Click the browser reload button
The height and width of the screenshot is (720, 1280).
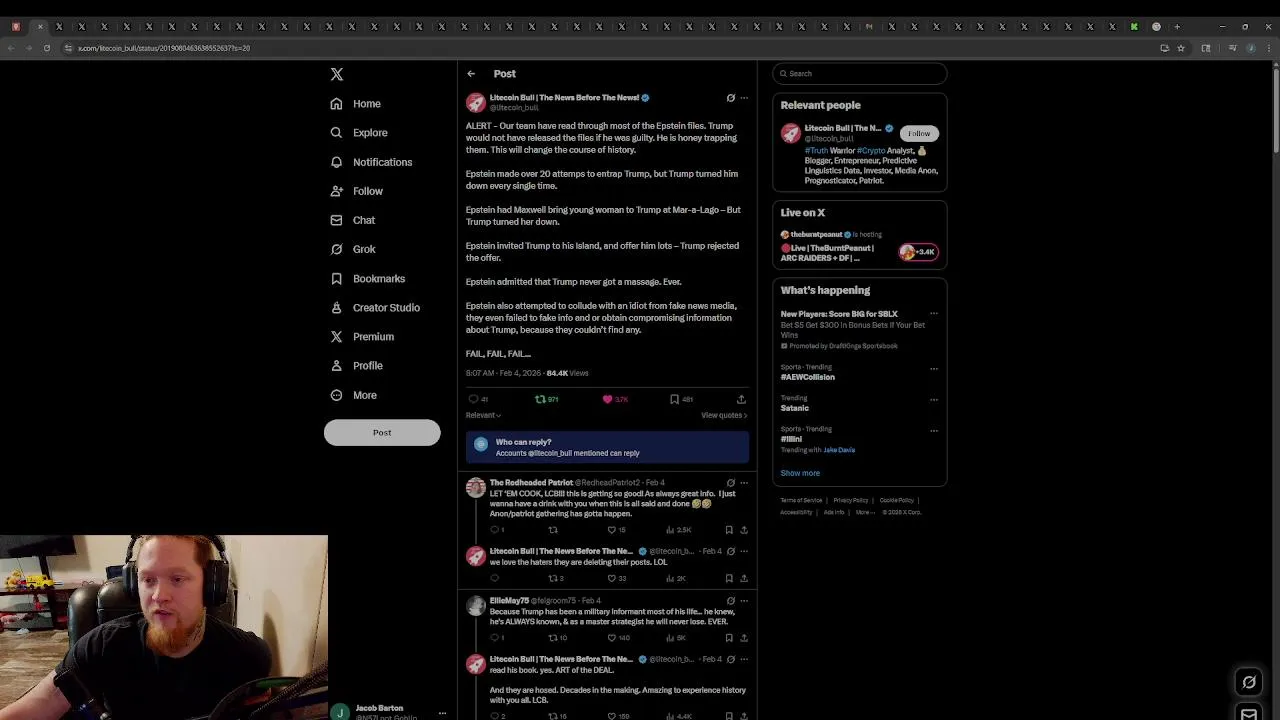46,48
